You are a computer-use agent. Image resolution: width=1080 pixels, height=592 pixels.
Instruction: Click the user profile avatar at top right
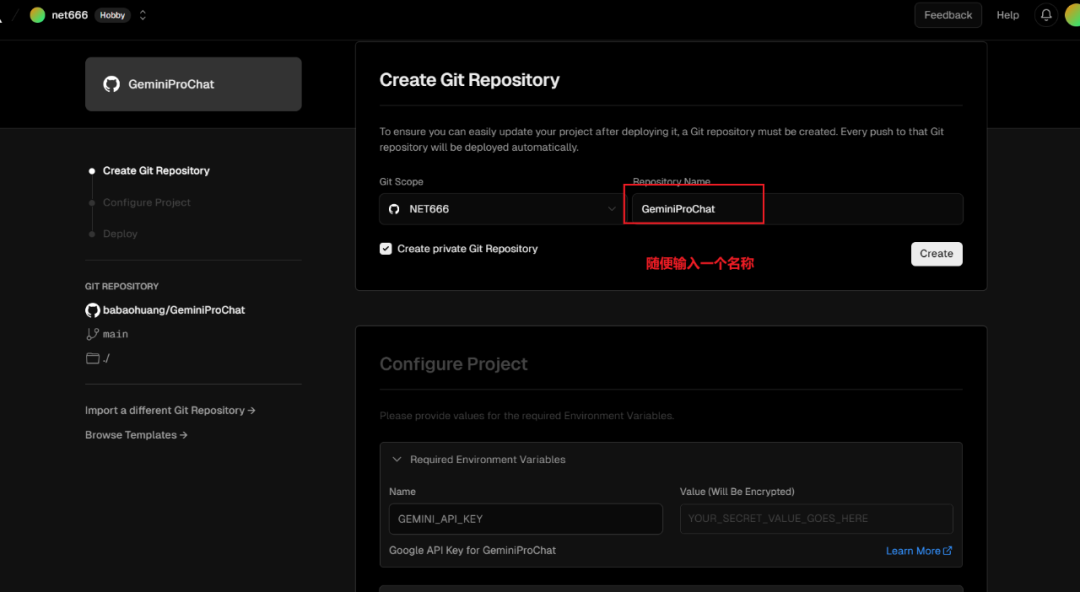(x=1072, y=15)
